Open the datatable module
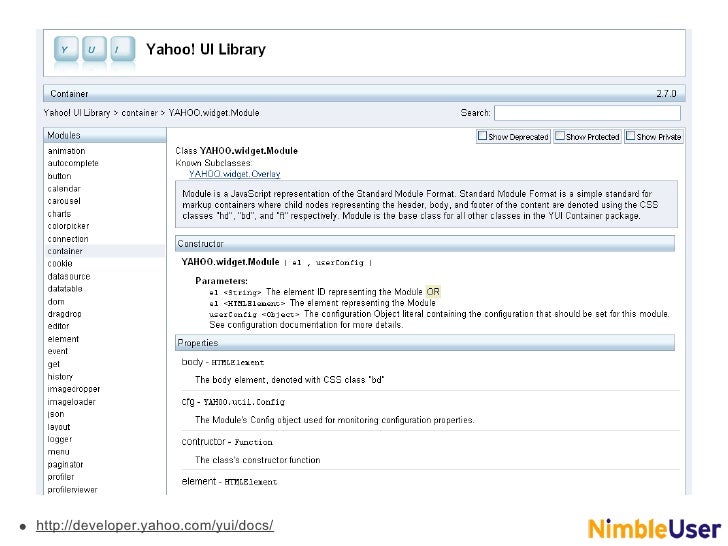728x546 pixels. [x=65, y=289]
